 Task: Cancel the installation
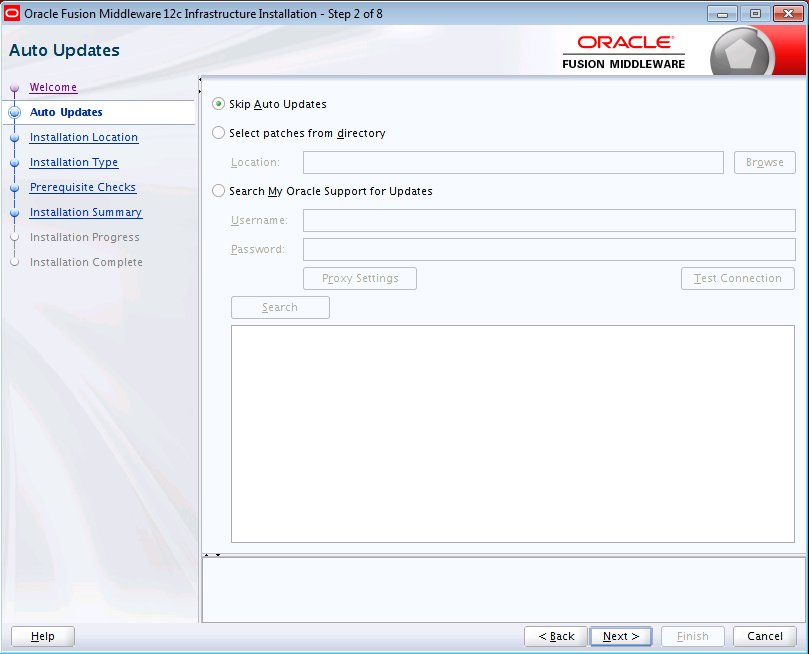click(x=765, y=636)
